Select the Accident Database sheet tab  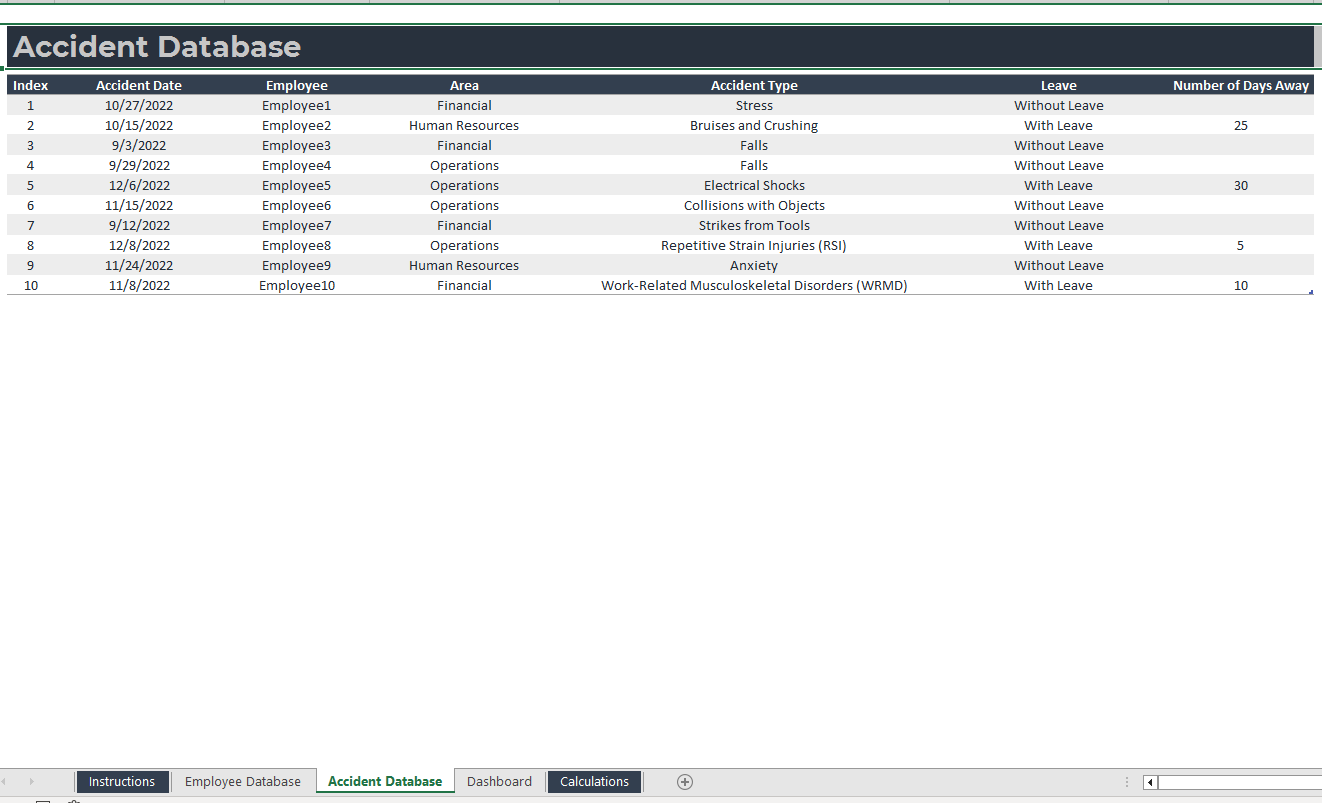click(385, 782)
